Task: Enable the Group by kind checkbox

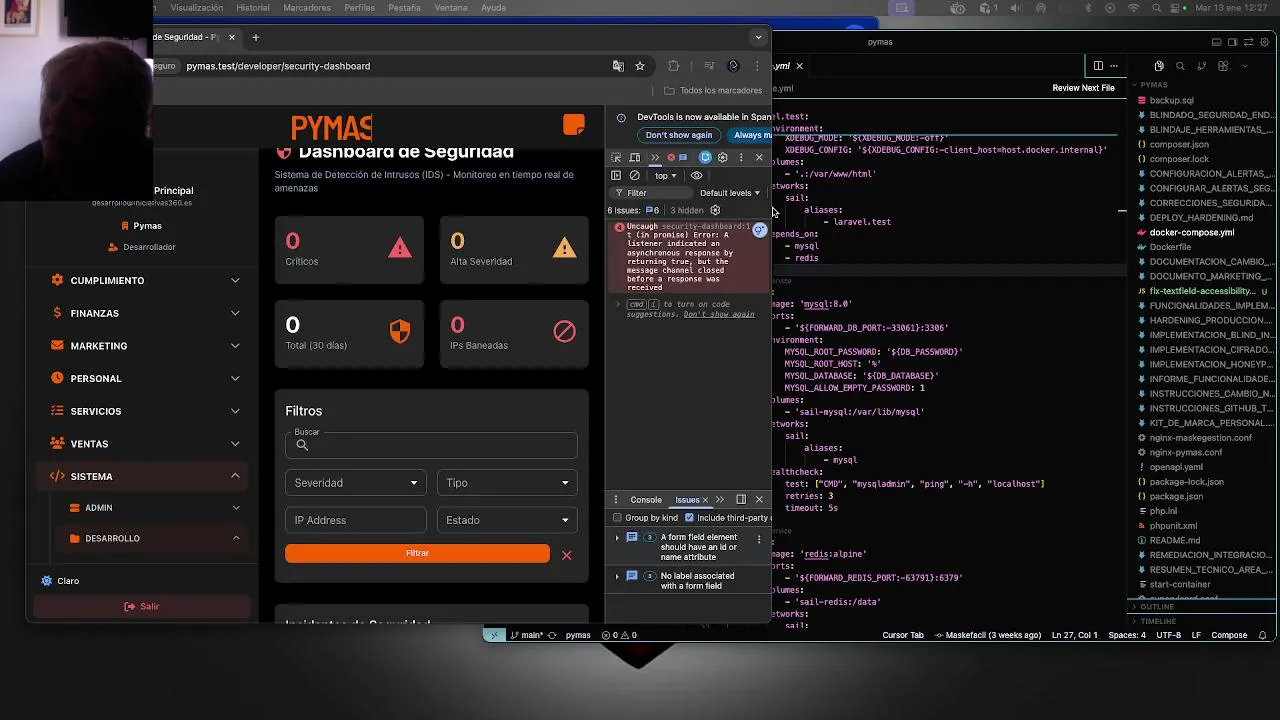Action: [x=617, y=518]
